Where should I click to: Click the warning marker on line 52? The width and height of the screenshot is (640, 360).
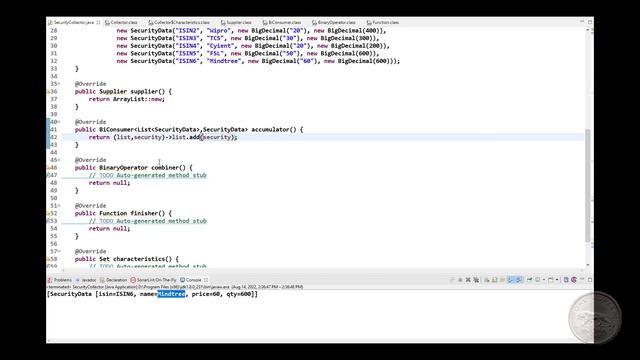[49, 213]
